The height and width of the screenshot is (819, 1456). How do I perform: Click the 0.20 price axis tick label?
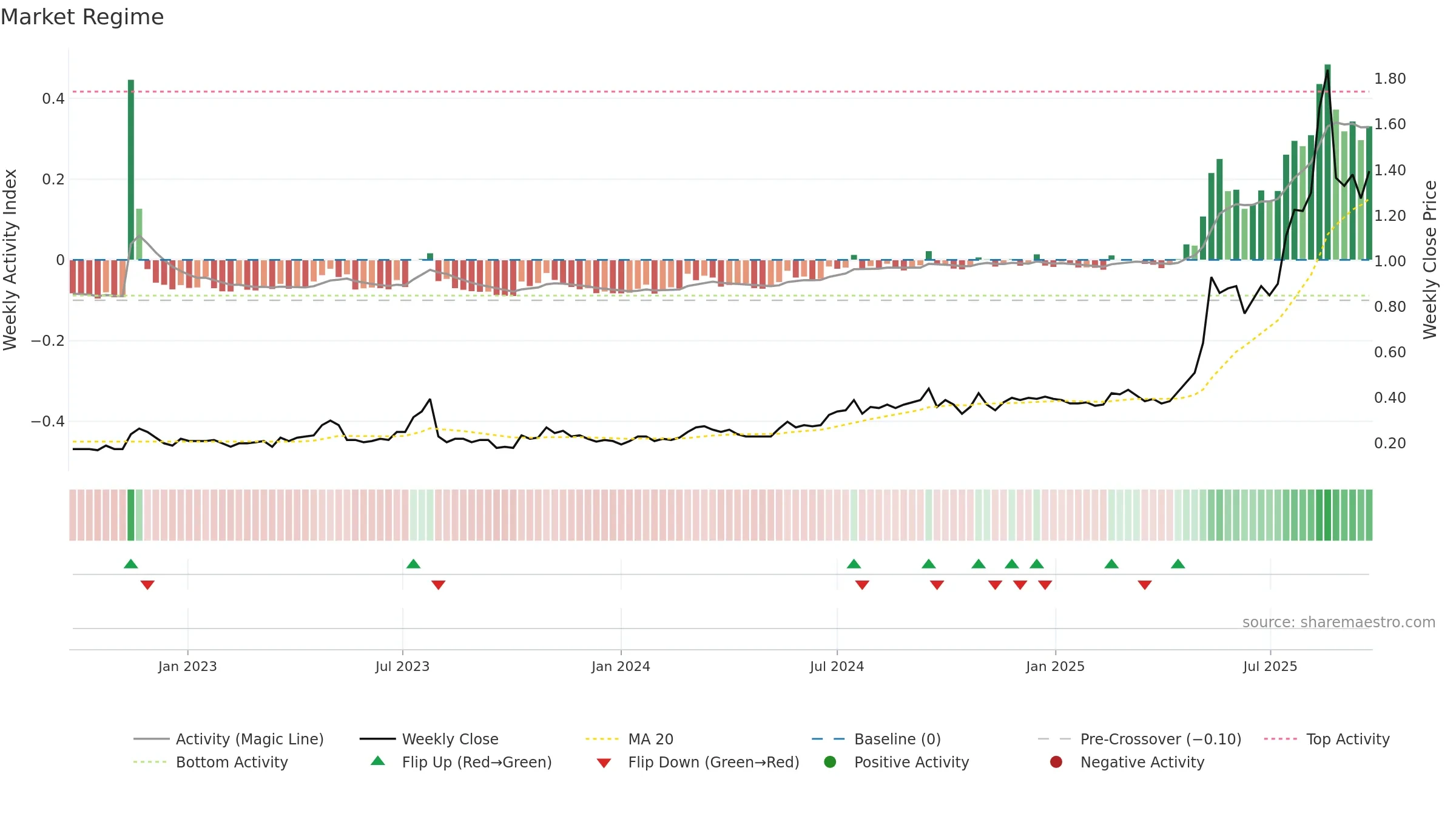(1390, 443)
